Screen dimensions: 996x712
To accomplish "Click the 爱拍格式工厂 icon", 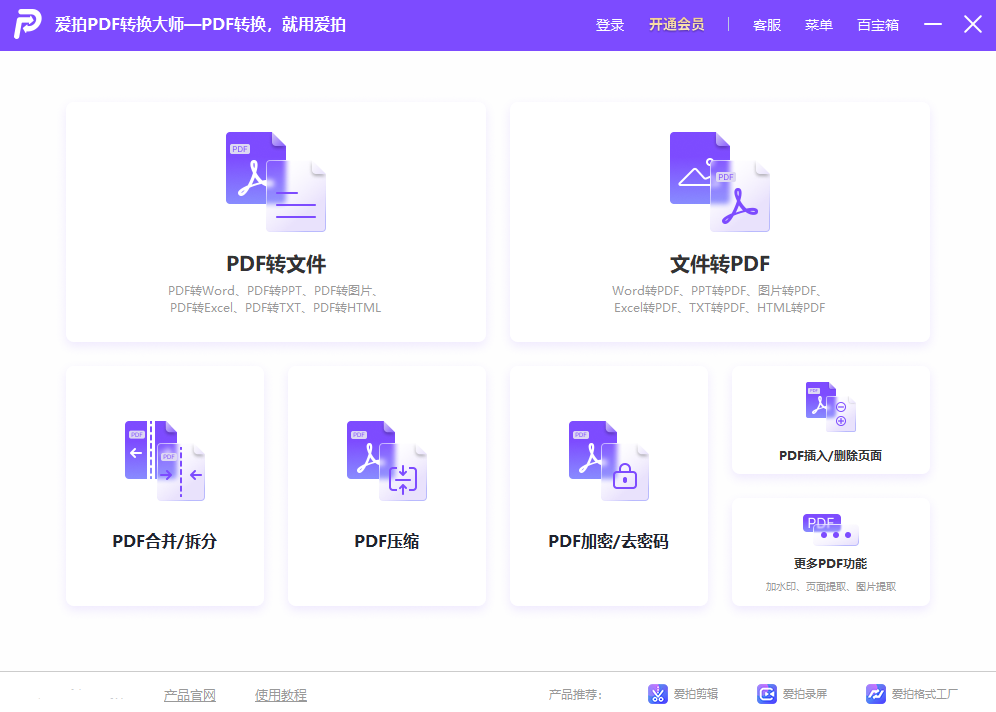I will (876, 694).
